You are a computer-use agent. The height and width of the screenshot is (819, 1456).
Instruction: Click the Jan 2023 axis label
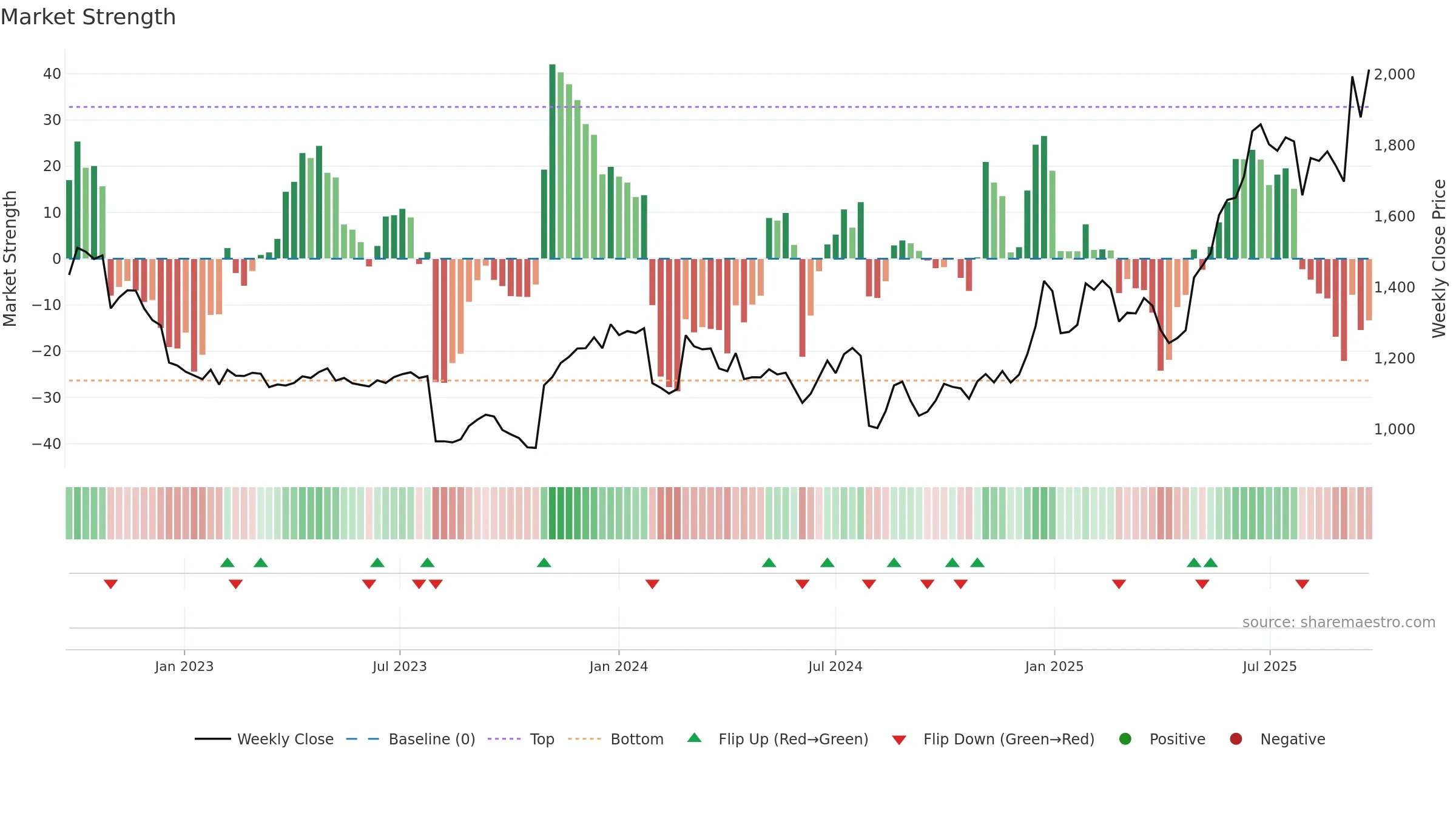tap(184, 667)
